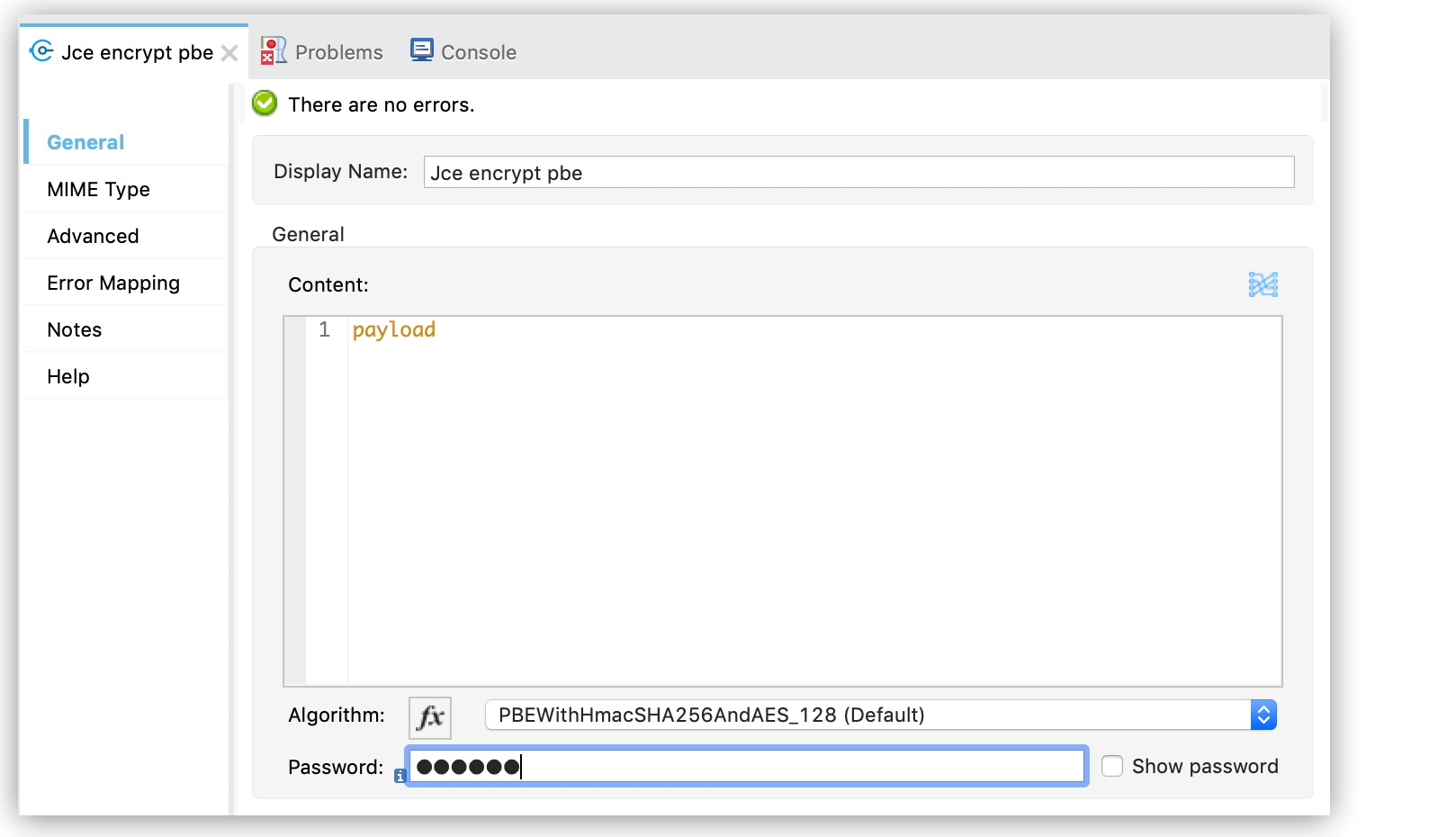Click the info icon beside the Password field
This screenshot has width=1456, height=837.
tap(400, 775)
